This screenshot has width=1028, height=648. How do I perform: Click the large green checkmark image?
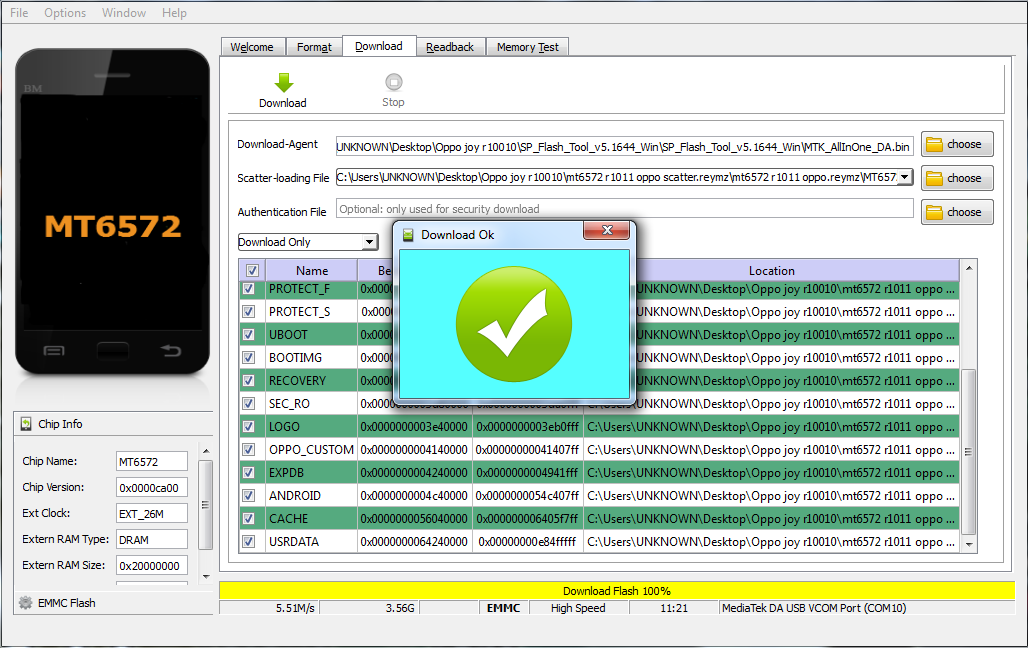click(514, 324)
